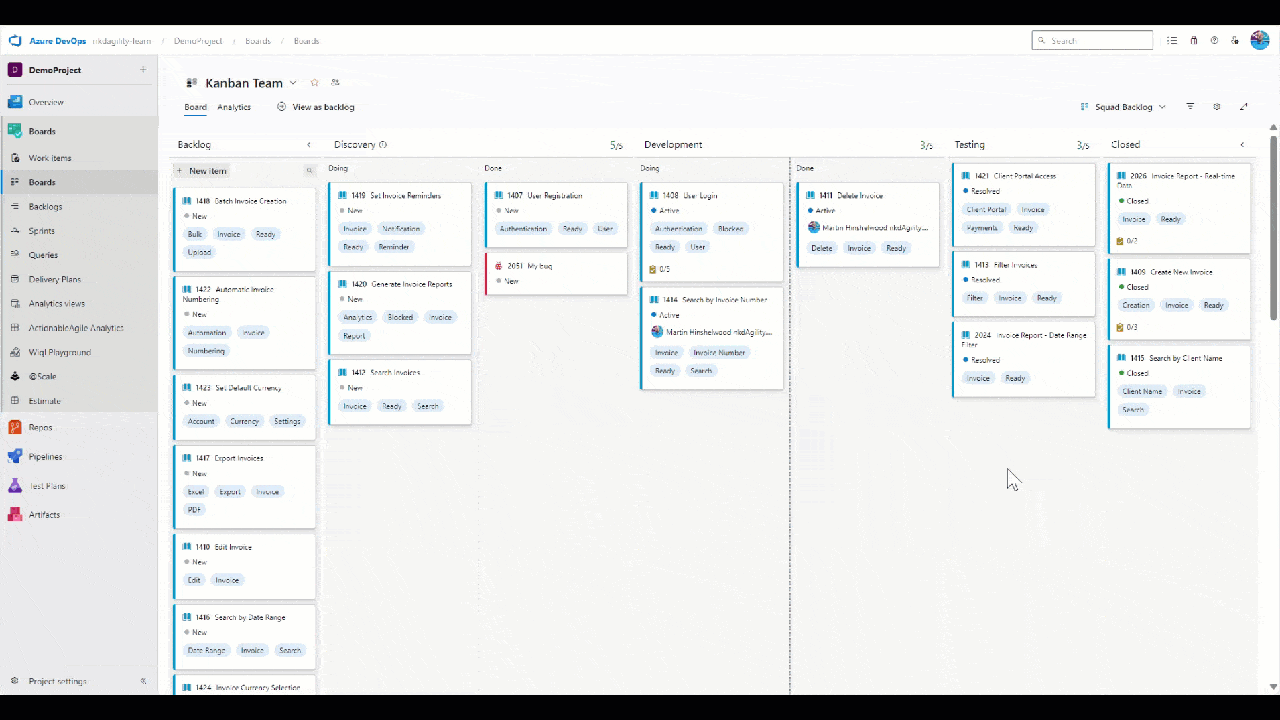
Task: Select Backlogs in the sidebar menu
Action: (46, 206)
